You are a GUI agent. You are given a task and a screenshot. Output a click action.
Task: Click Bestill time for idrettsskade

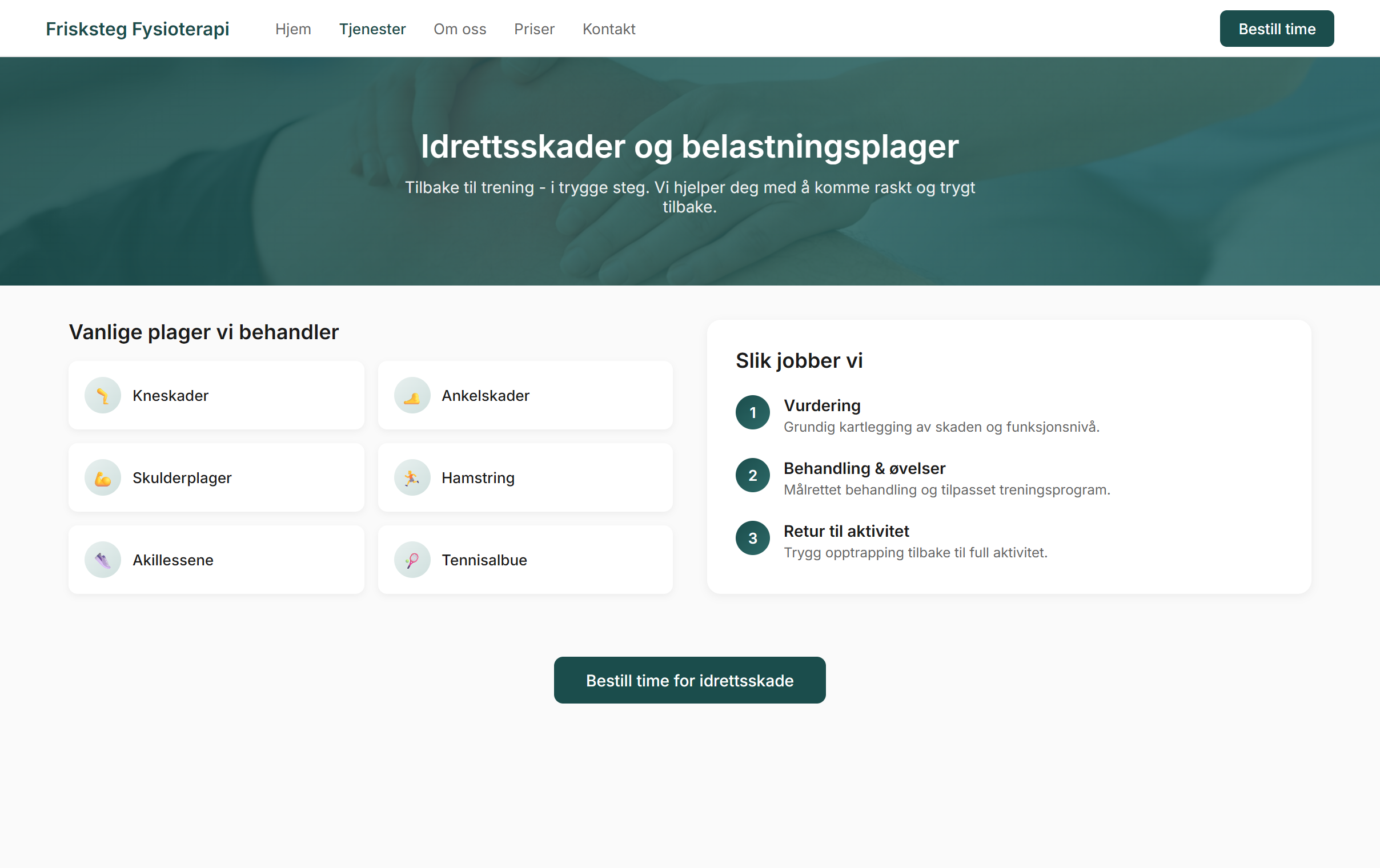point(689,680)
